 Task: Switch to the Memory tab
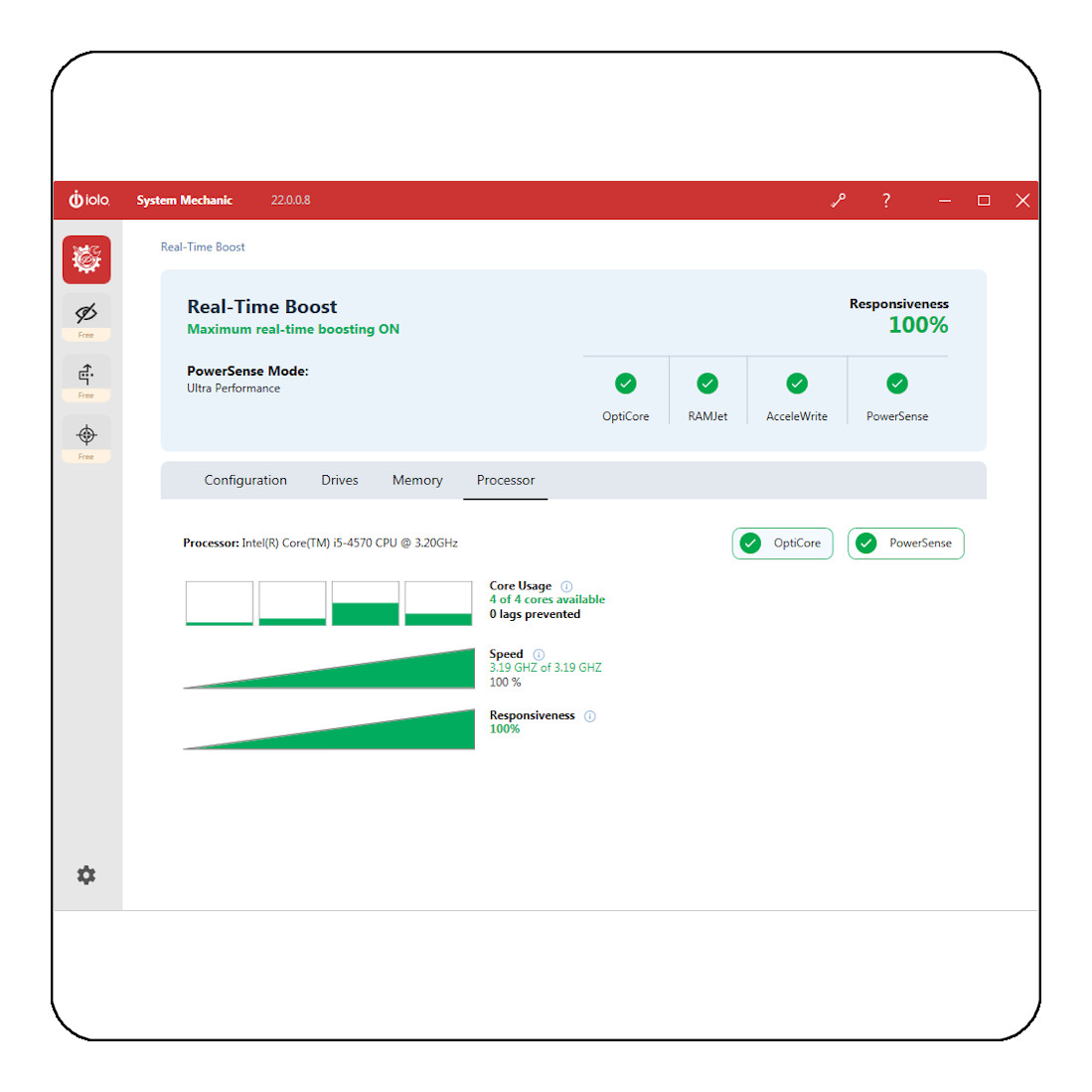point(417,480)
